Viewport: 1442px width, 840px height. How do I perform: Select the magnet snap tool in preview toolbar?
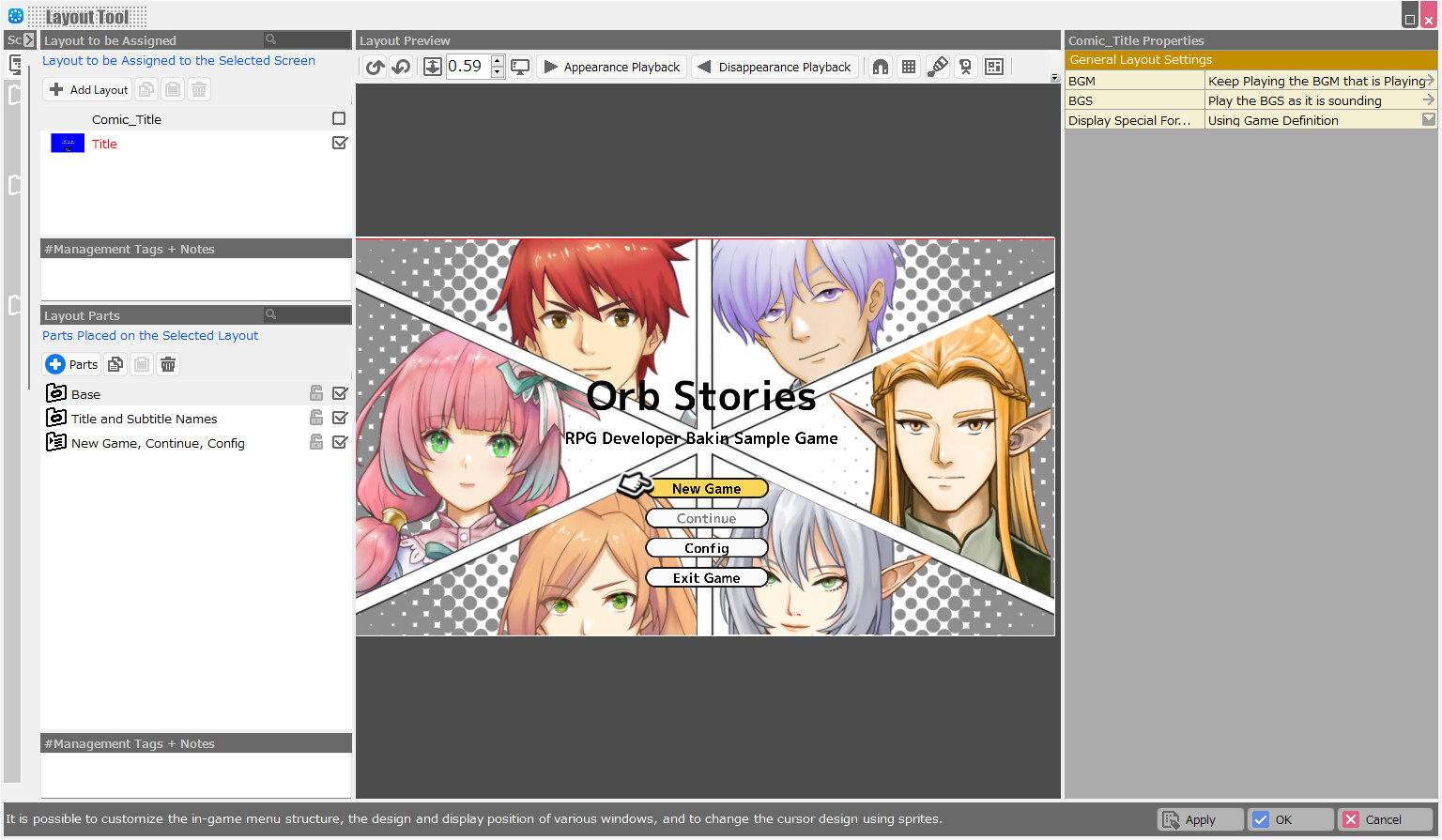[880, 67]
